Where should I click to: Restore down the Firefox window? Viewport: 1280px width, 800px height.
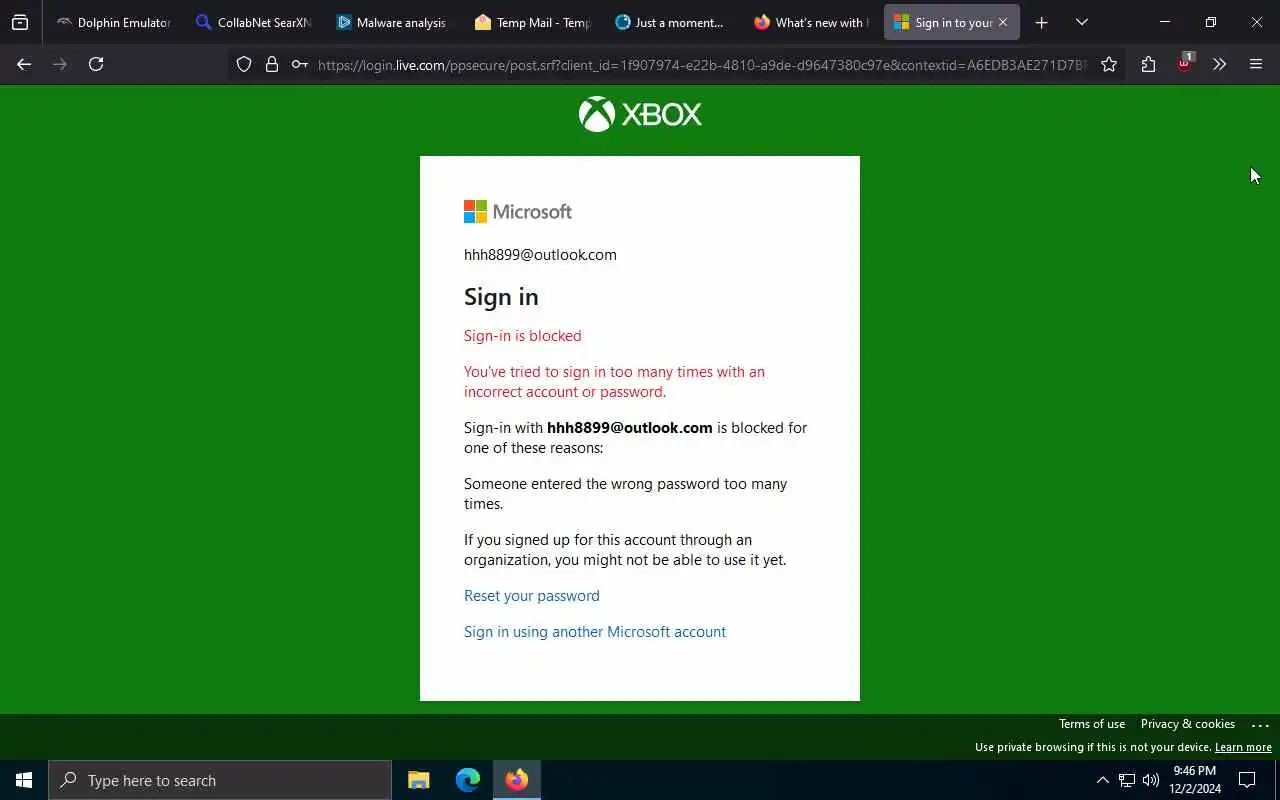(x=1211, y=22)
